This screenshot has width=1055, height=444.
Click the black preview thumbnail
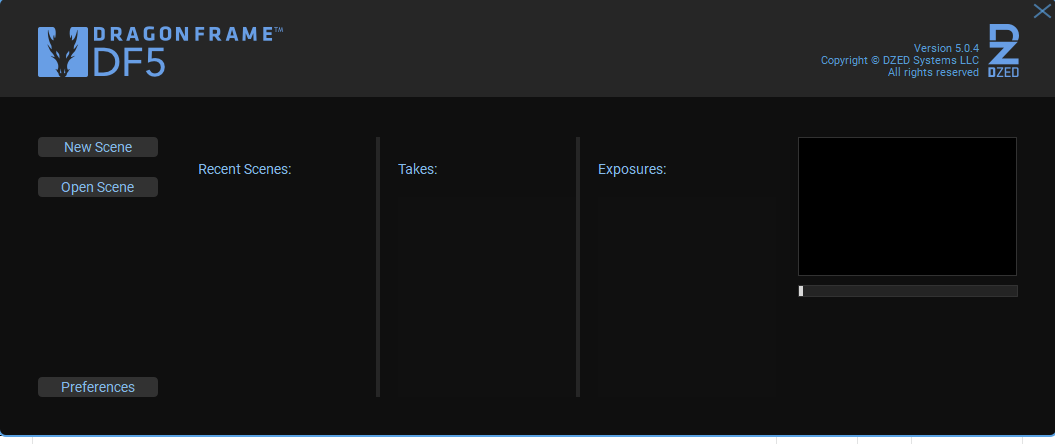pyautogui.click(x=907, y=207)
